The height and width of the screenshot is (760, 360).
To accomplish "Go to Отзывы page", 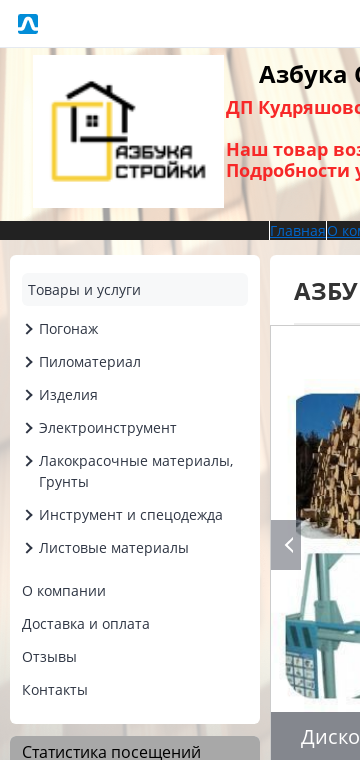I will [49, 657].
